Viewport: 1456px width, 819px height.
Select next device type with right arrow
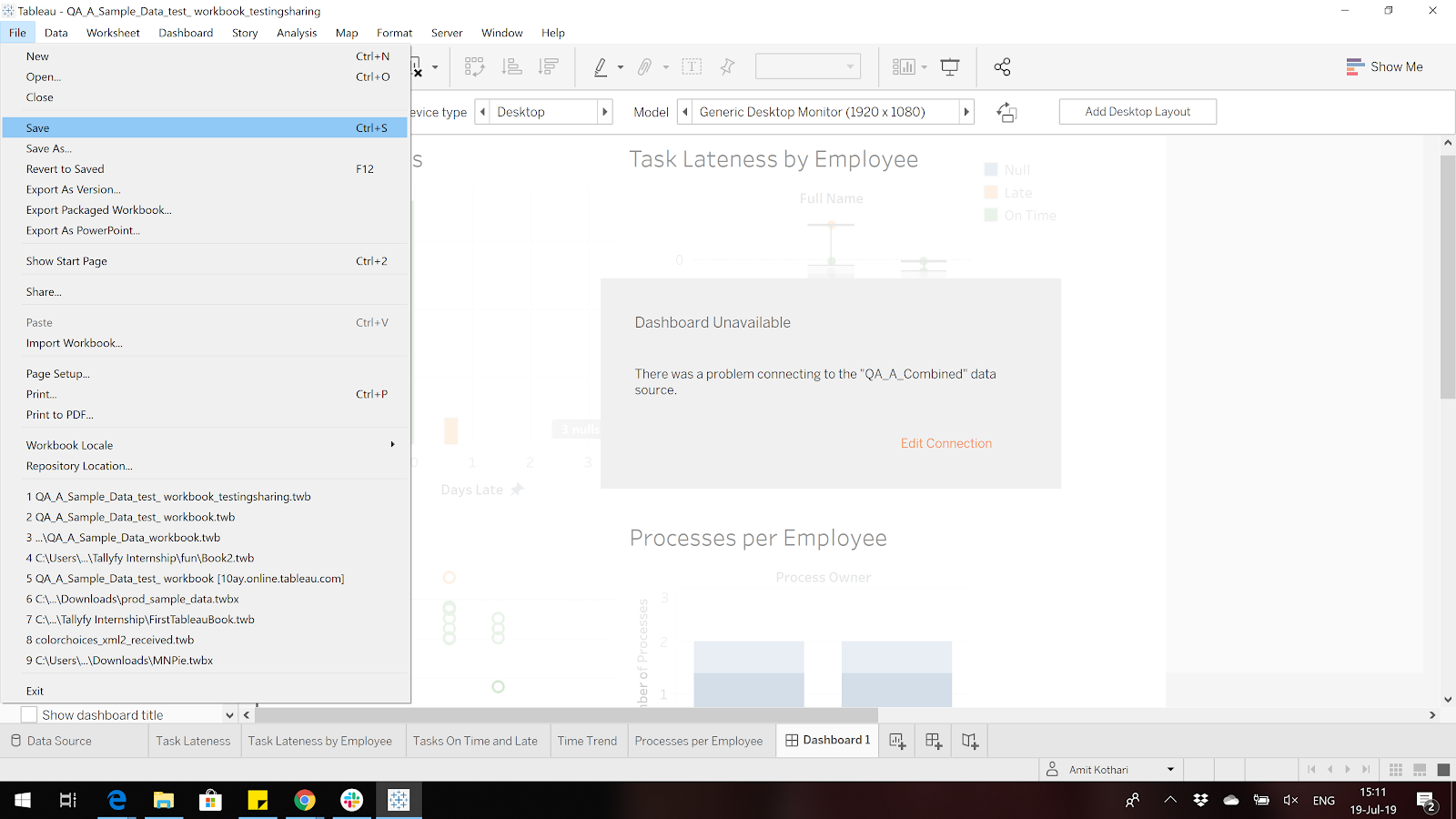[604, 112]
